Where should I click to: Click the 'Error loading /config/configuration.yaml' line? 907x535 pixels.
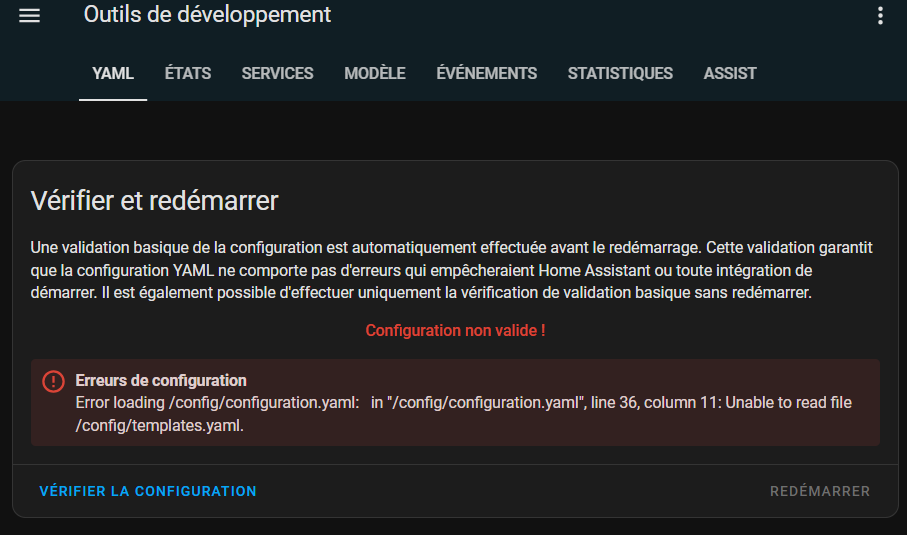point(463,402)
